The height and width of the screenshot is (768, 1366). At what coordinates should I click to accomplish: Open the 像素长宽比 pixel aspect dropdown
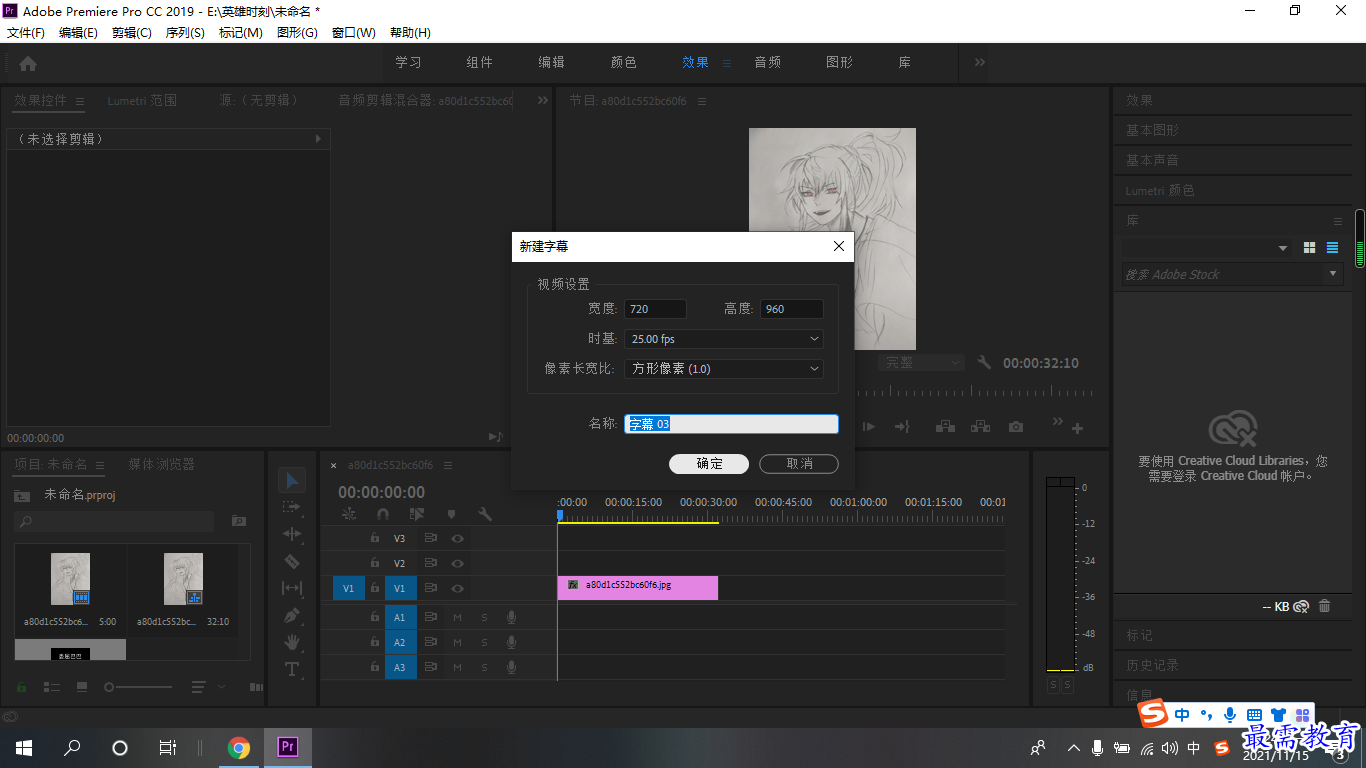point(724,369)
